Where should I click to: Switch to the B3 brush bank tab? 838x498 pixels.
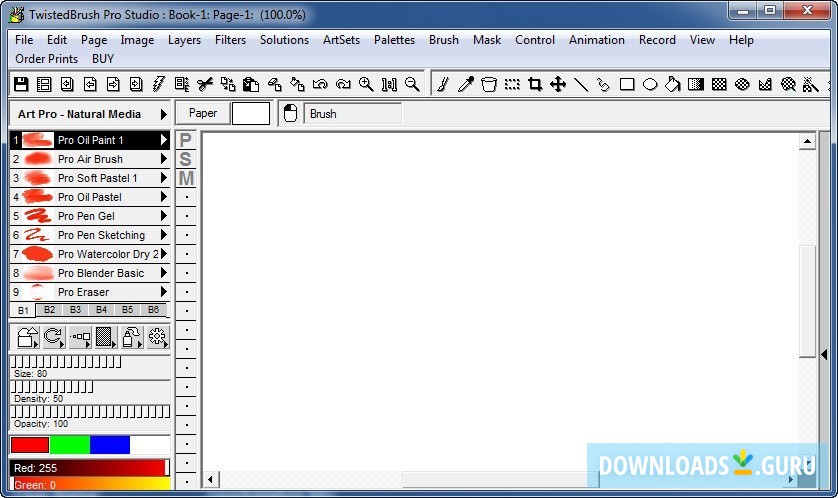click(x=75, y=309)
